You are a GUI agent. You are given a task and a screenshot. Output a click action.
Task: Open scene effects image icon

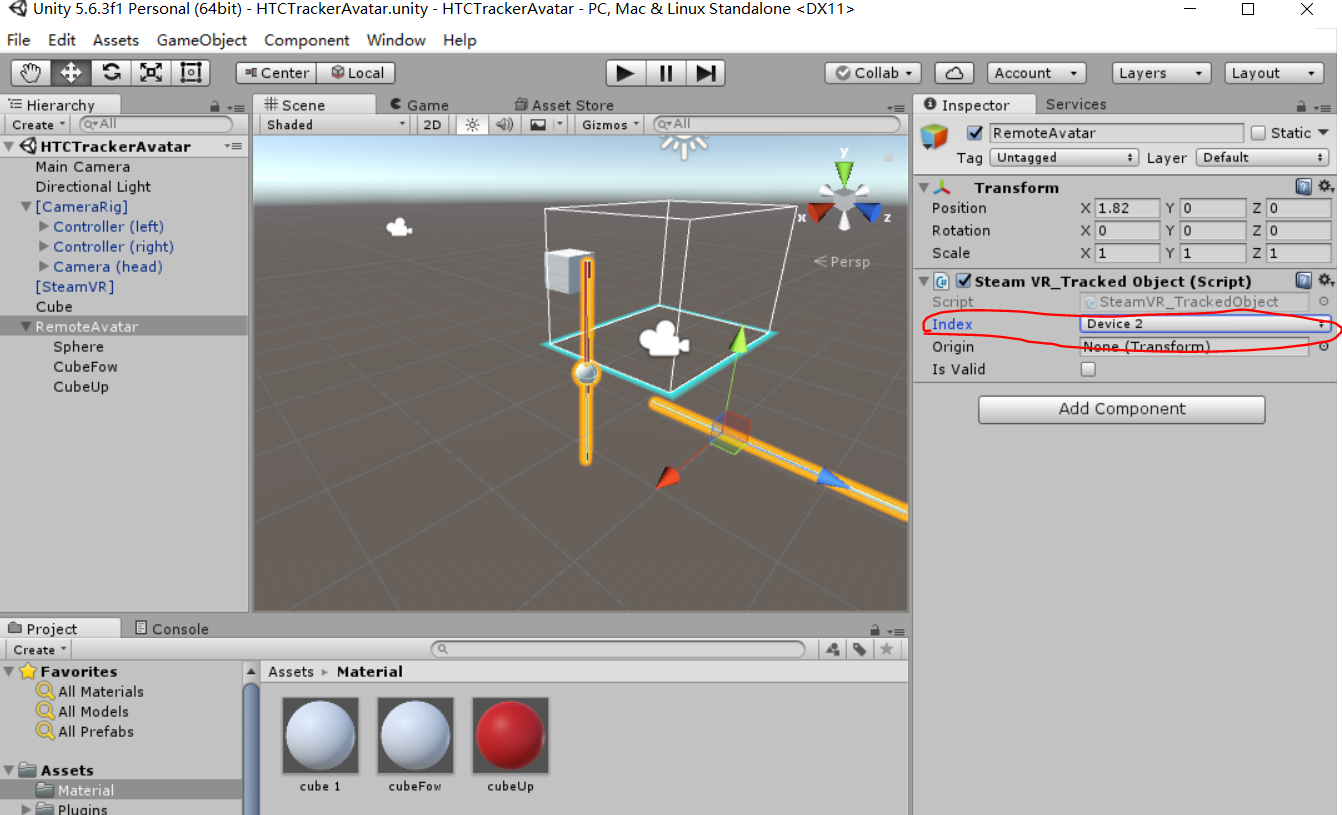pyautogui.click(x=538, y=125)
